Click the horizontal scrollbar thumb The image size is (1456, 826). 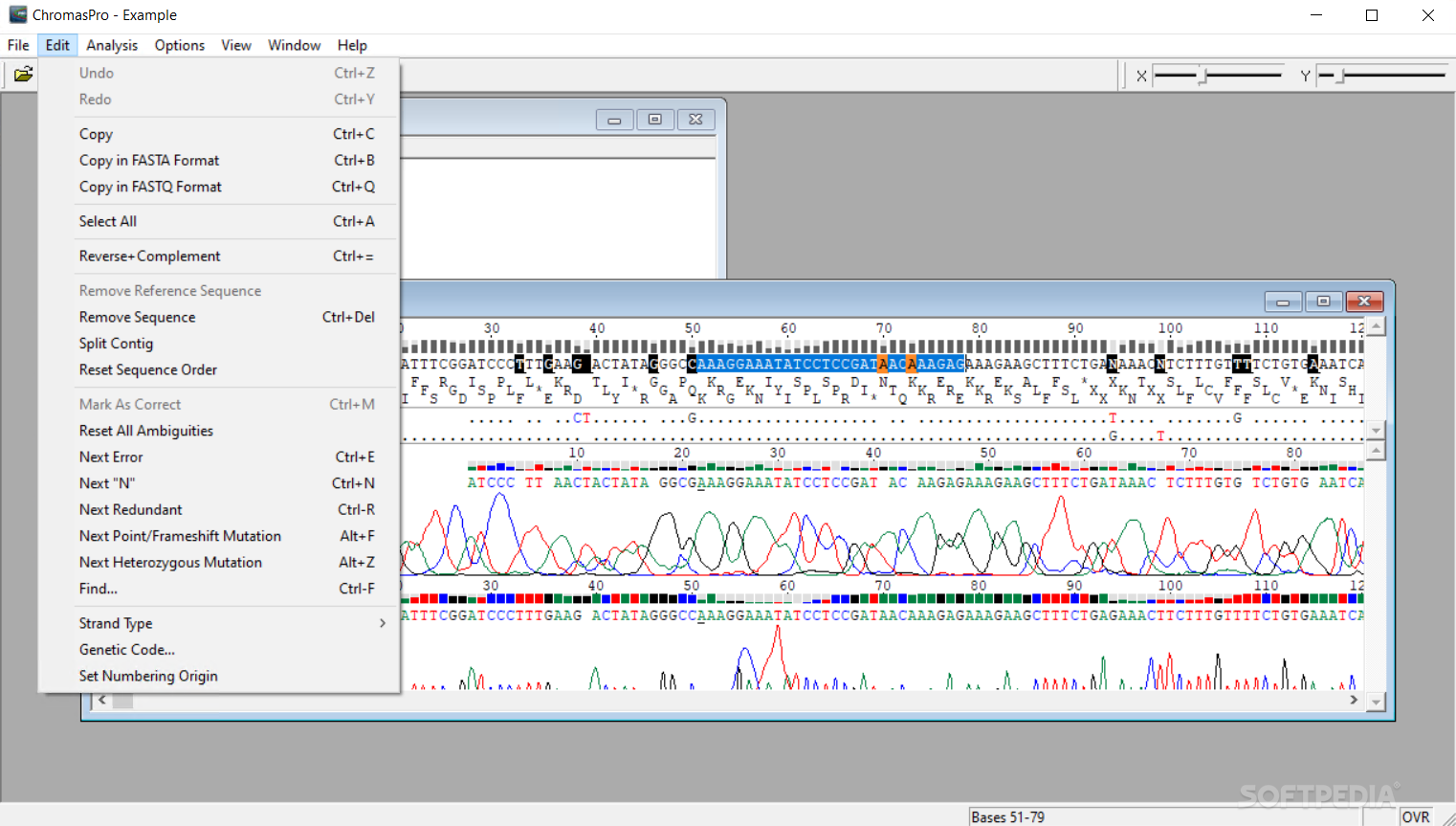coord(123,702)
